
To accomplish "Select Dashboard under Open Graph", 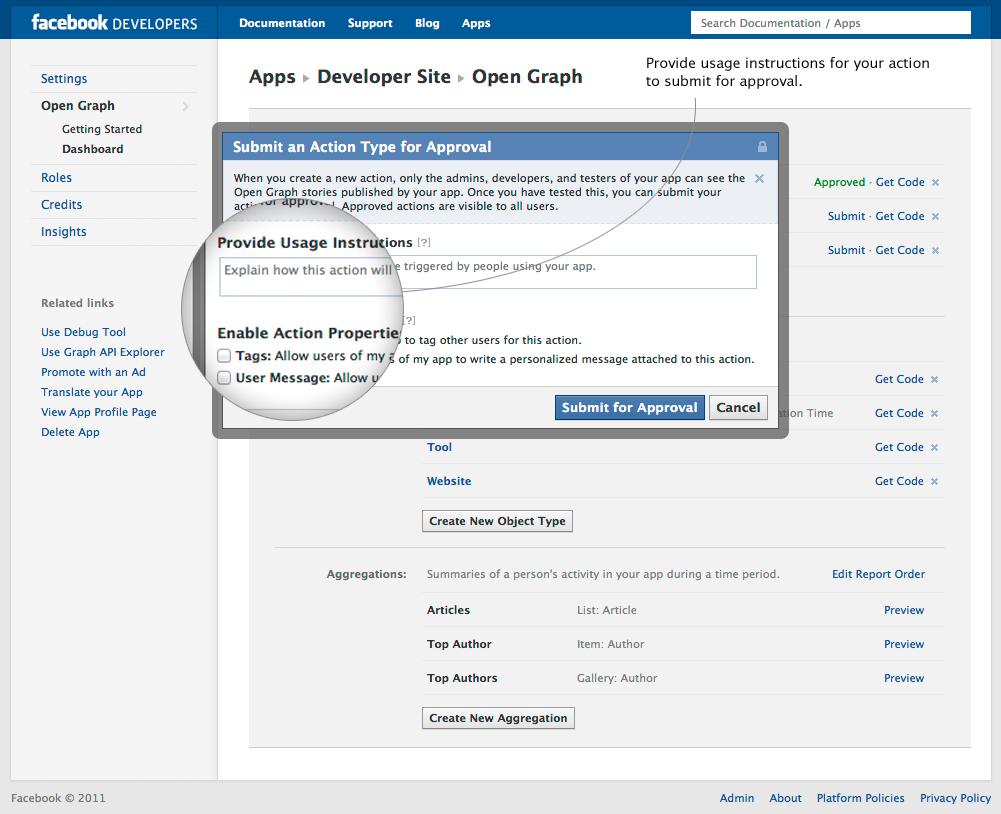I will pyautogui.click(x=93, y=149).
